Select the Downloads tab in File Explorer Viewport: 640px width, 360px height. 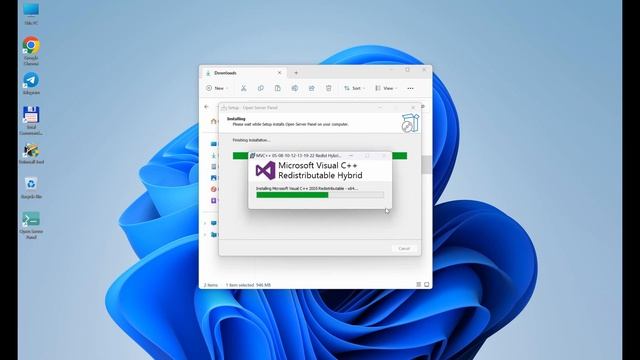[243, 73]
